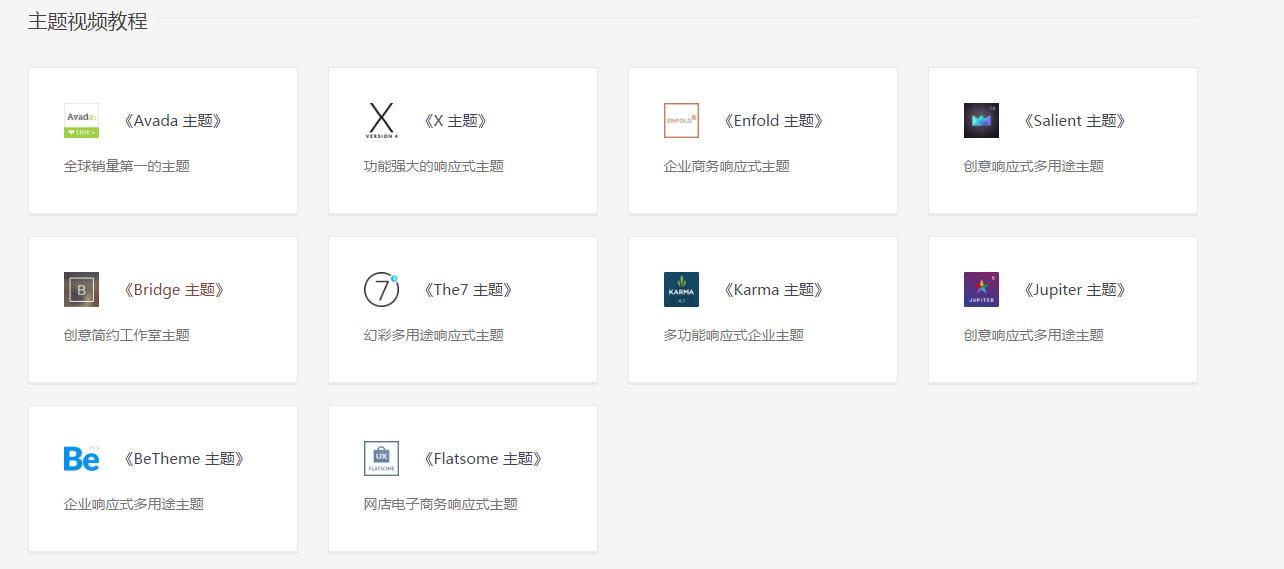Click the description 多功能响应式企业主题
Image resolution: width=1284 pixels, height=569 pixels.
(734, 335)
